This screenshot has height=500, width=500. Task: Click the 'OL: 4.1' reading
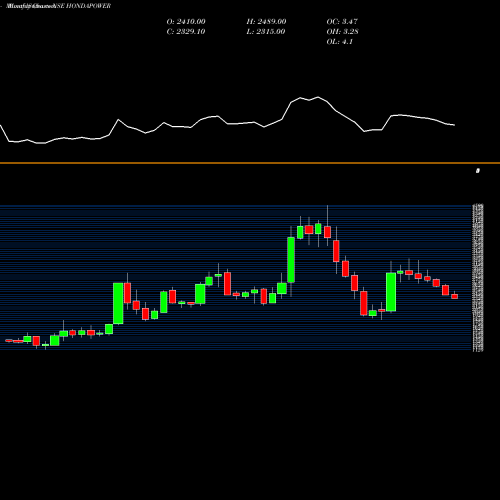pos(340,42)
